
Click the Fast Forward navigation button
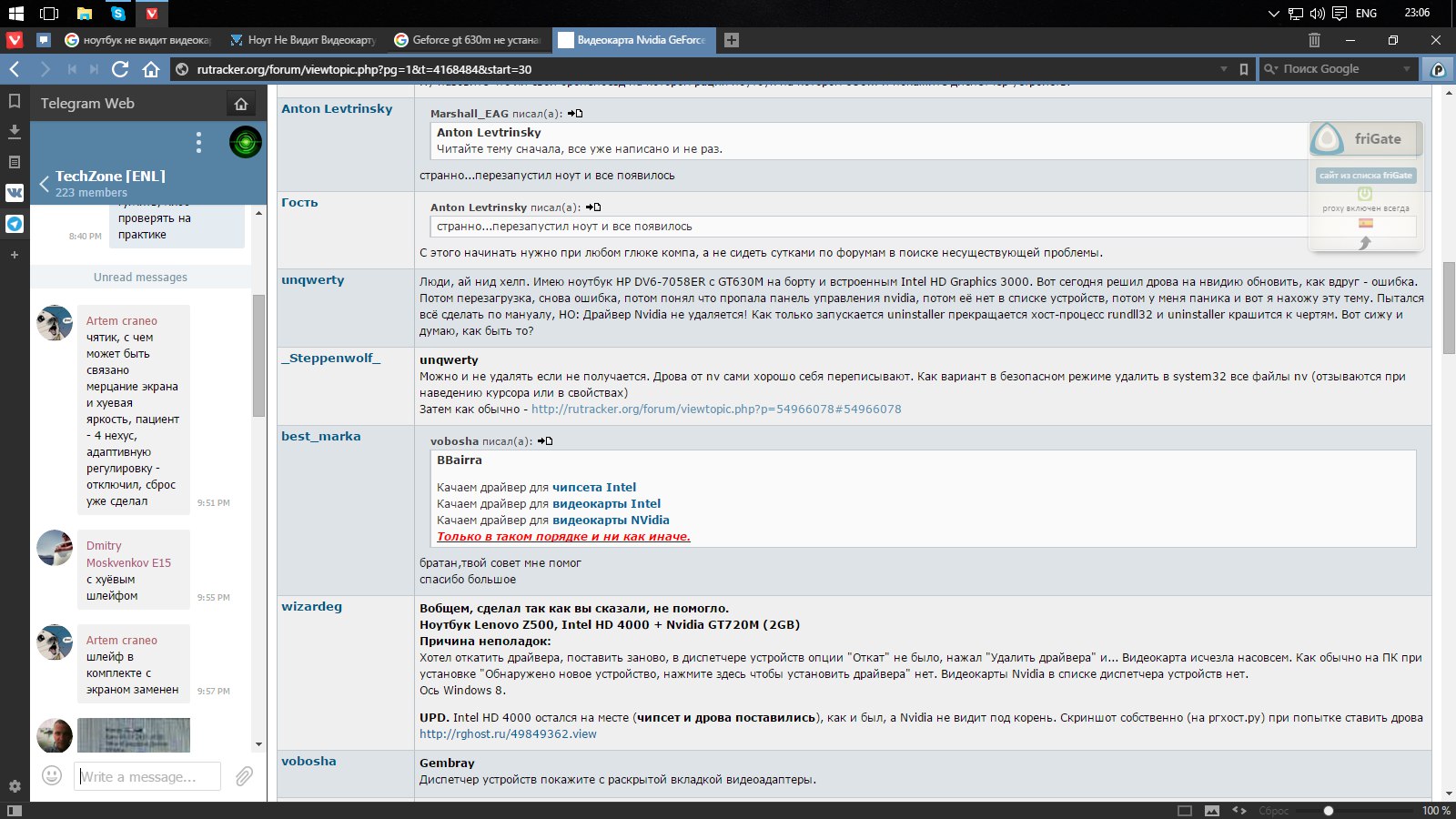(x=95, y=69)
